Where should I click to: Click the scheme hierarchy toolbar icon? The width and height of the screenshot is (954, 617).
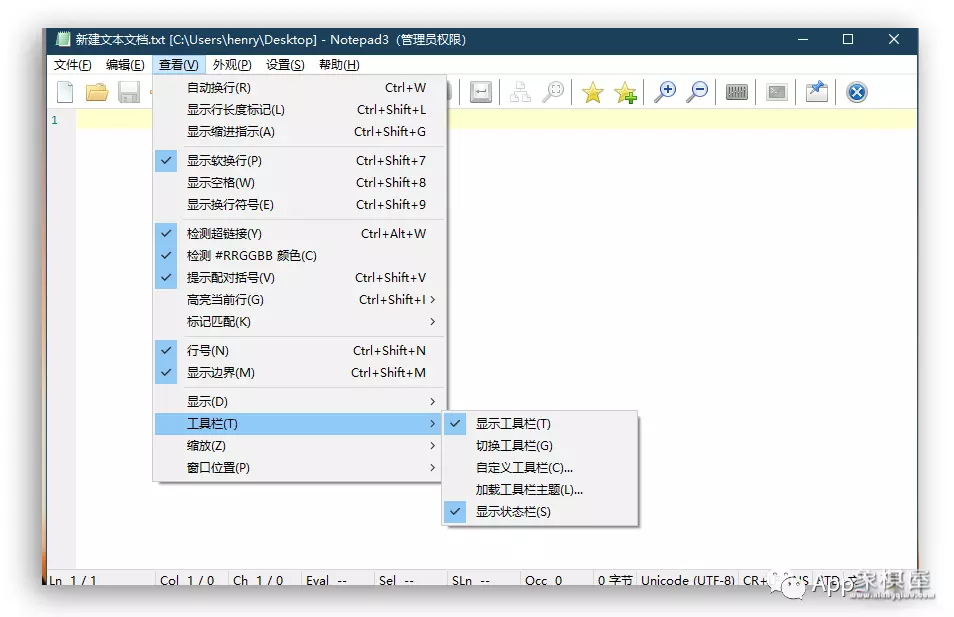pyautogui.click(x=520, y=92)
